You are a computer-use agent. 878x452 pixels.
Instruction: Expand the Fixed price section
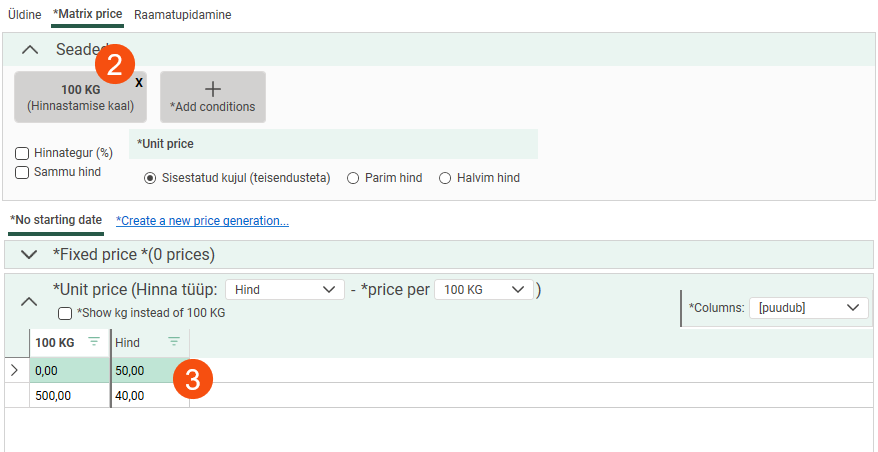29,254
